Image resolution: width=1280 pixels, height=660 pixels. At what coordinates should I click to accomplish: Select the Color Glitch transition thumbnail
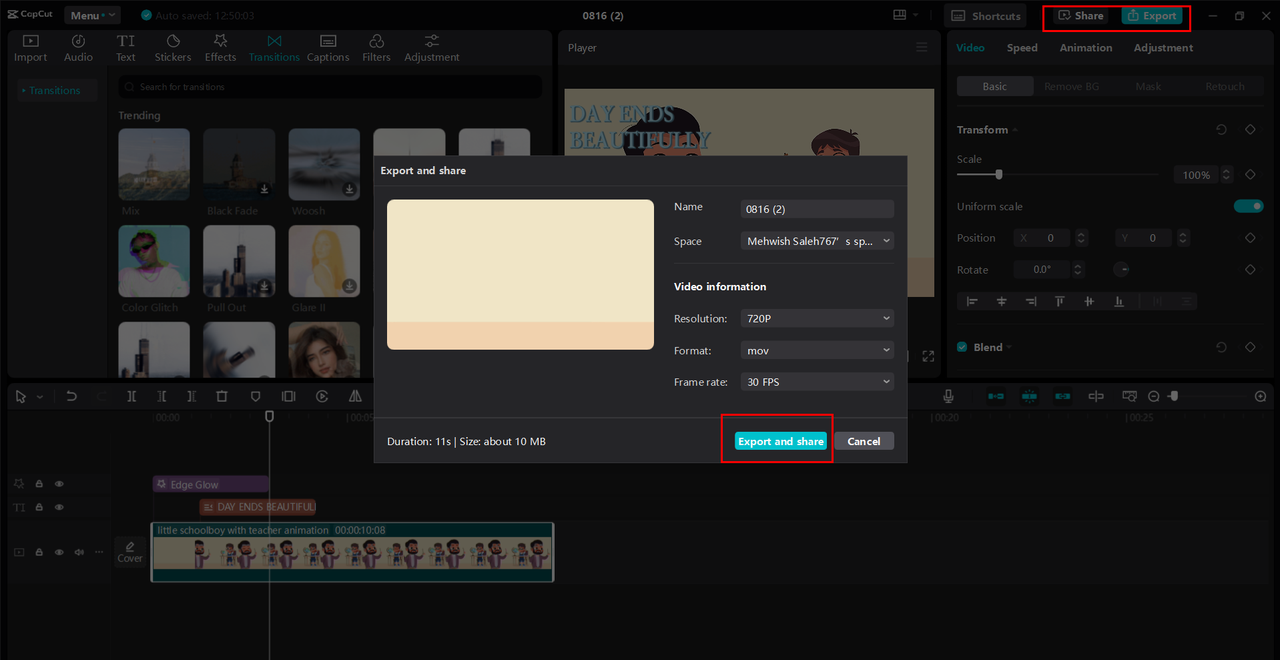154,261
